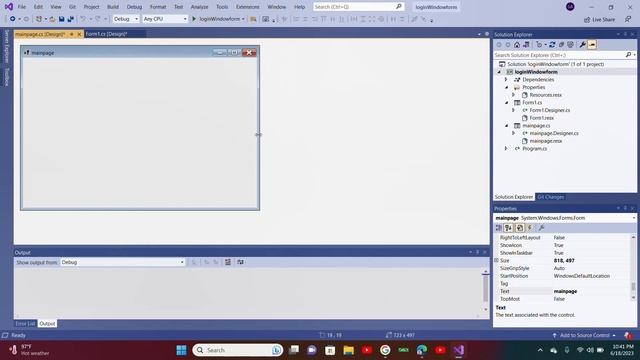Click the top Search (Ctrl+Q) box
Image resolution: width=640 pixels, height=360 pixels.
tap(358, 7)
